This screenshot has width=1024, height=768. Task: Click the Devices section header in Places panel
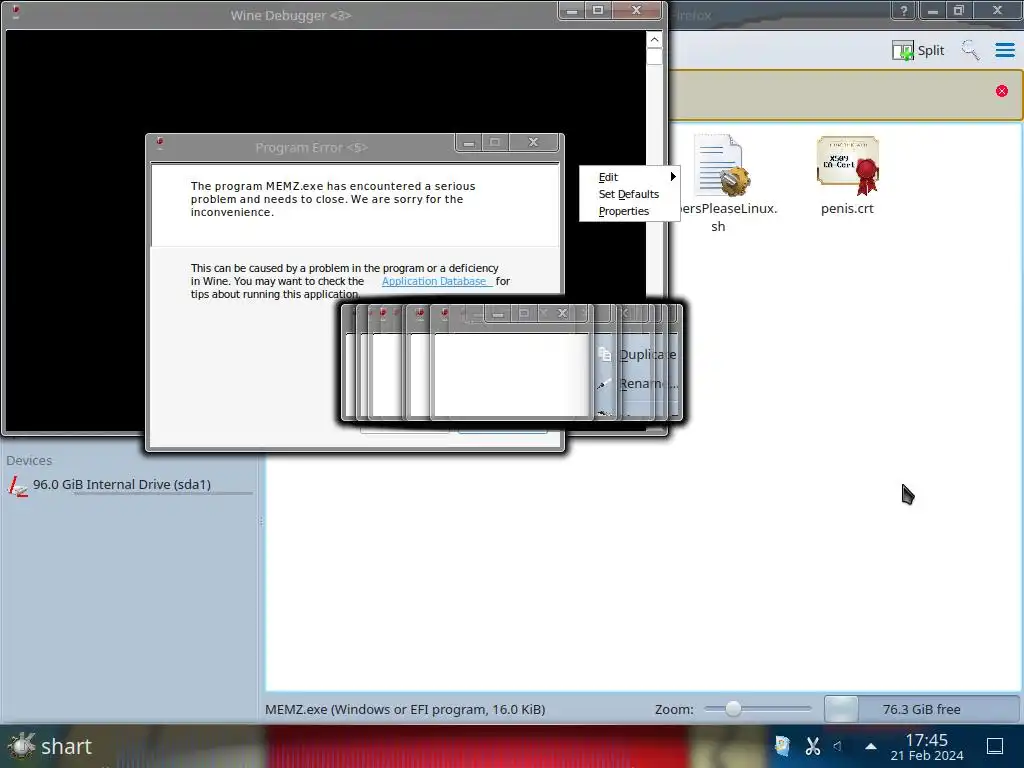click(x=29, y=460)
